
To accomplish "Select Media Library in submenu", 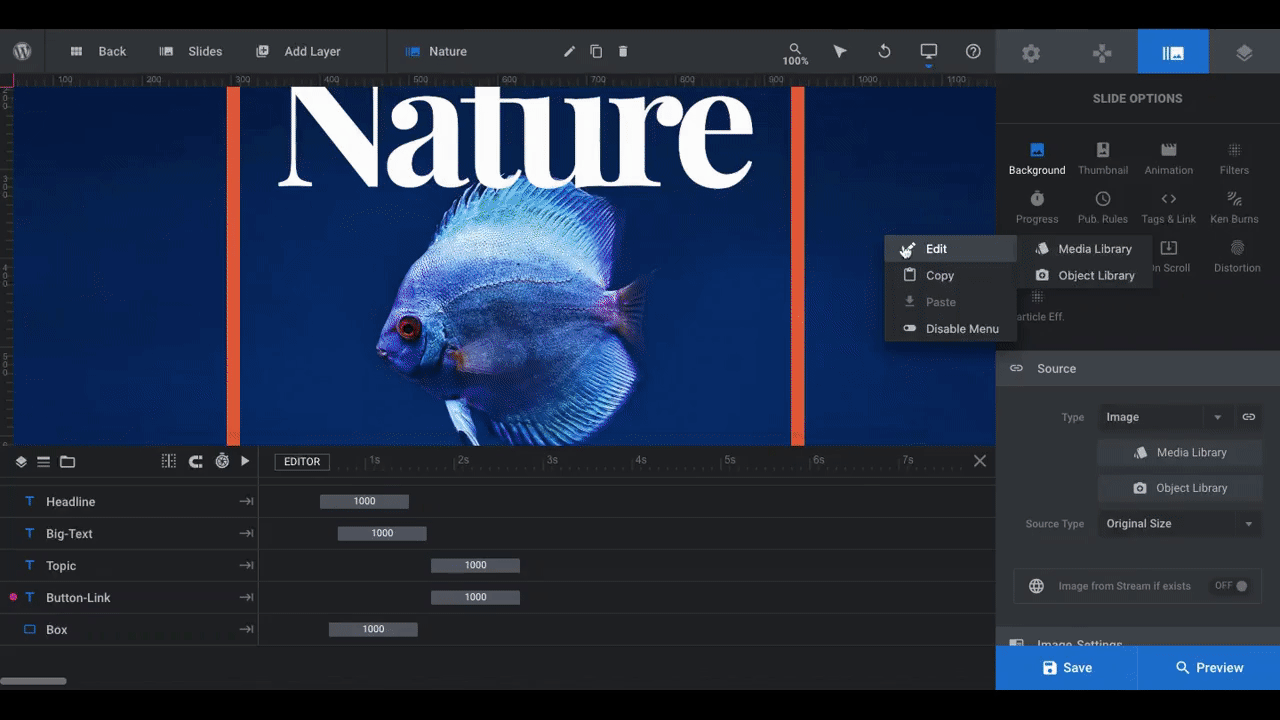I will 1085,249.
